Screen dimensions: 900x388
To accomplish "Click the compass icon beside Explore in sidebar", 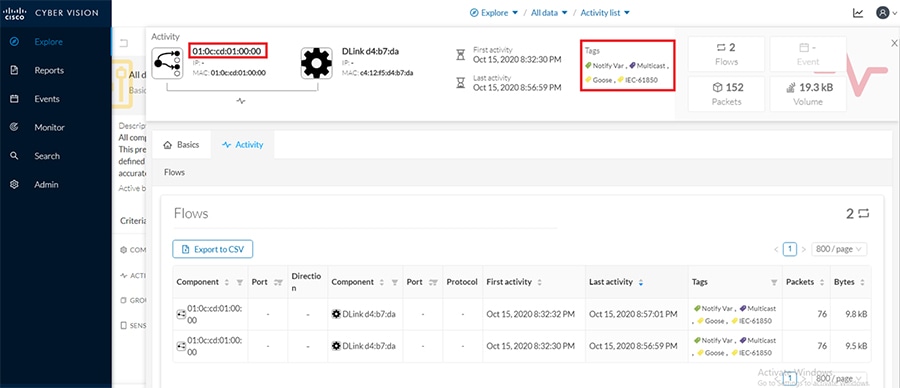I will [x=14, y=42].
